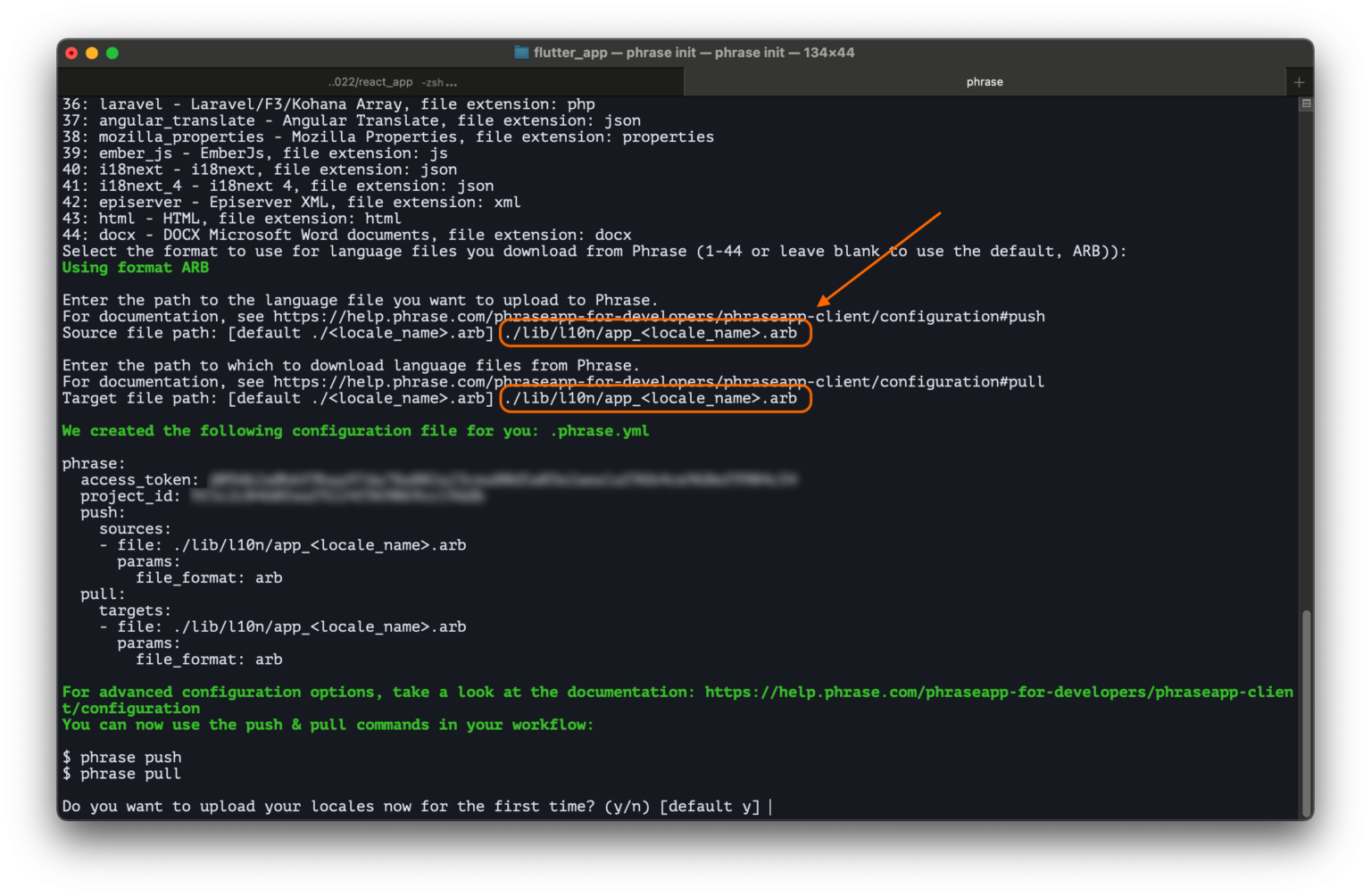Click the small icon above the scrollbar
1371x896 pixels.
1305,104
